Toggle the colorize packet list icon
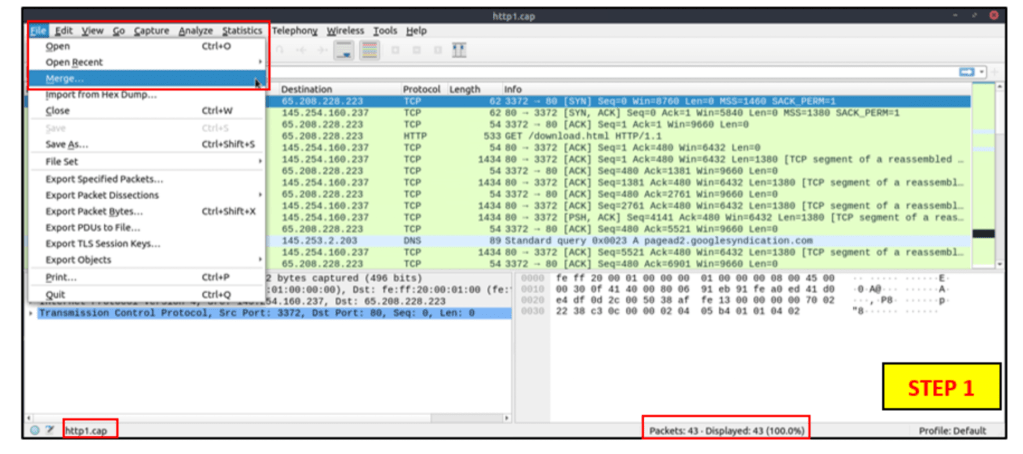This screenshot has height=454, width=1023. 369,50
